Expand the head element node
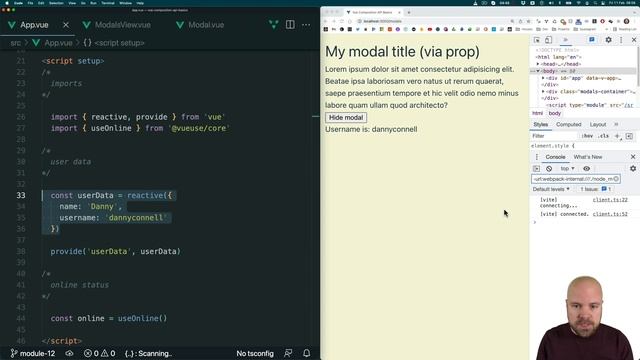This screenshot has width=640, height=360. [x=538, y=64]
